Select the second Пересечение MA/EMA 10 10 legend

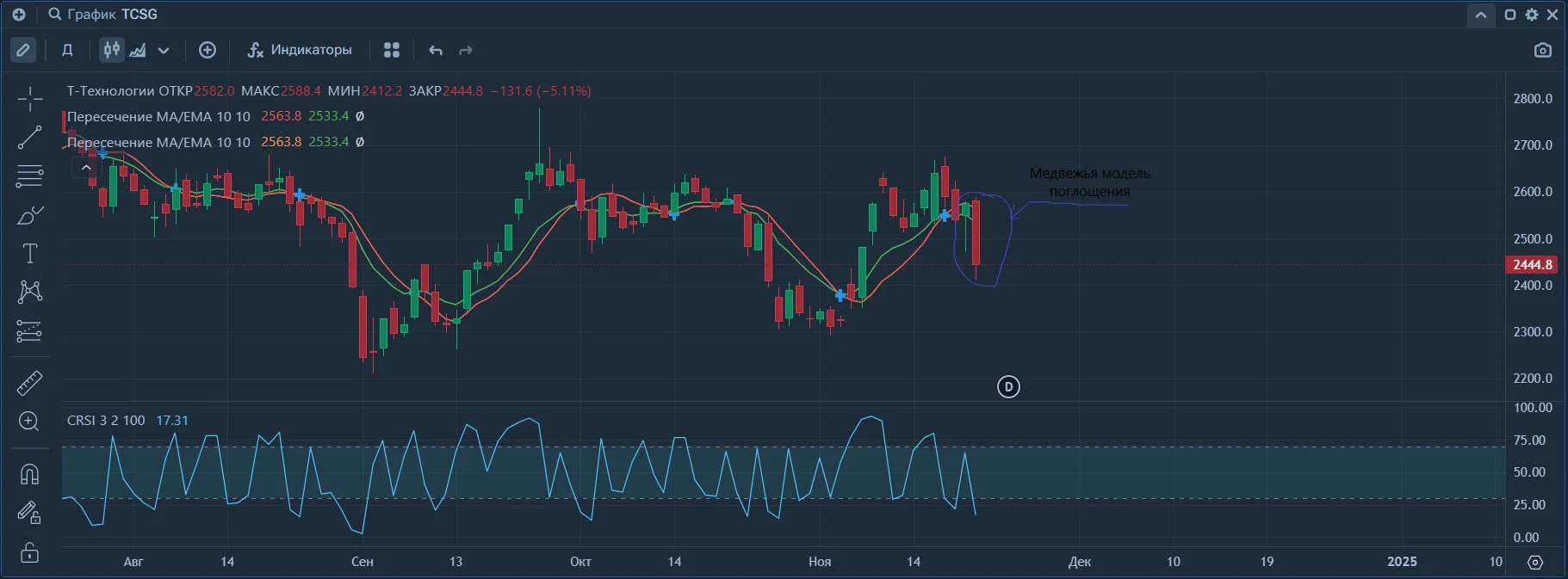(158, 142)
